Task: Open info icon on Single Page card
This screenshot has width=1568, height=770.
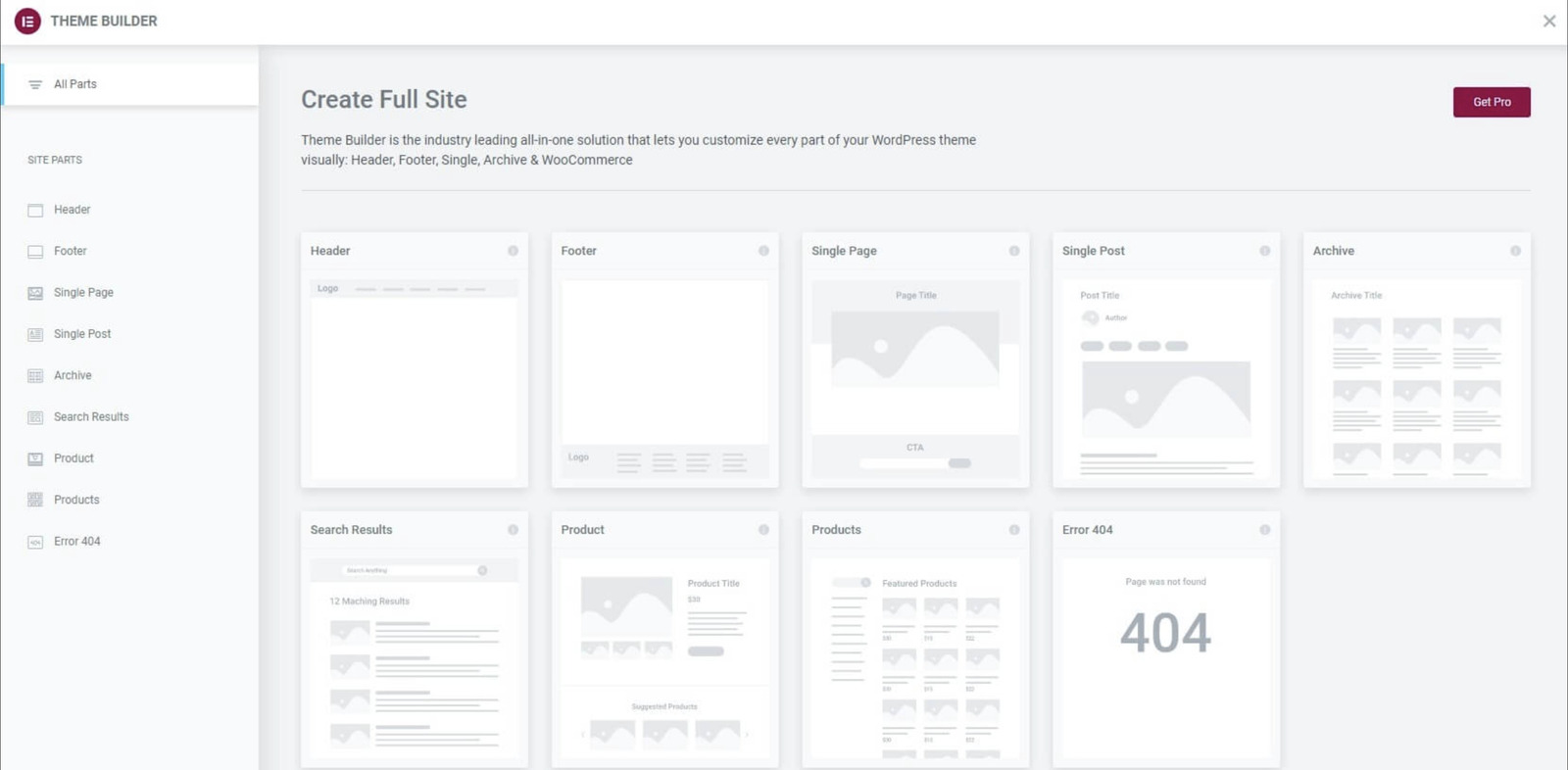Action: (1014, 251)
